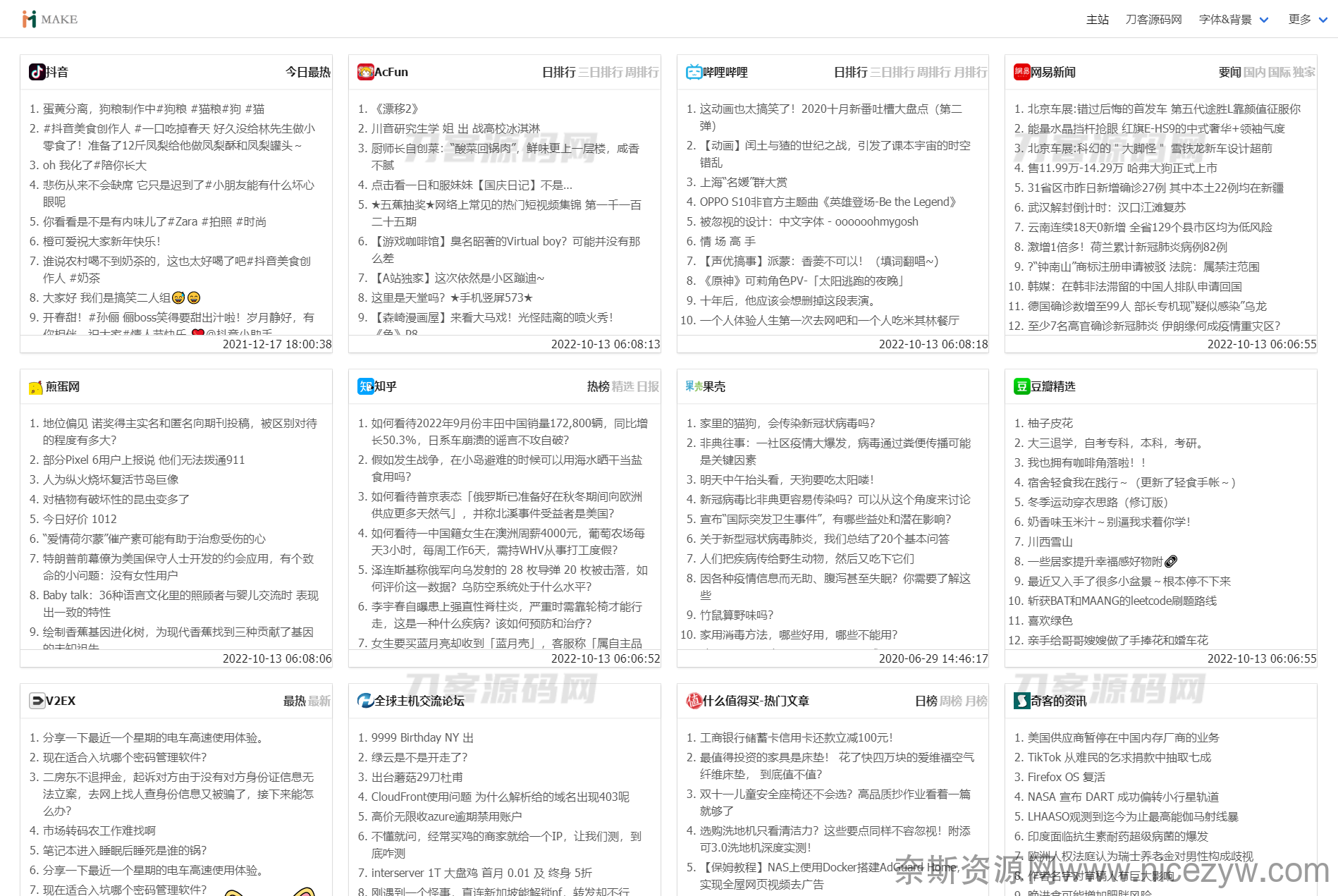Open 哔哩哔哩 item 上海"名媛"群大赏
Image resolution: width=1338 pixels, height=896 pixels.
[744, 182]
